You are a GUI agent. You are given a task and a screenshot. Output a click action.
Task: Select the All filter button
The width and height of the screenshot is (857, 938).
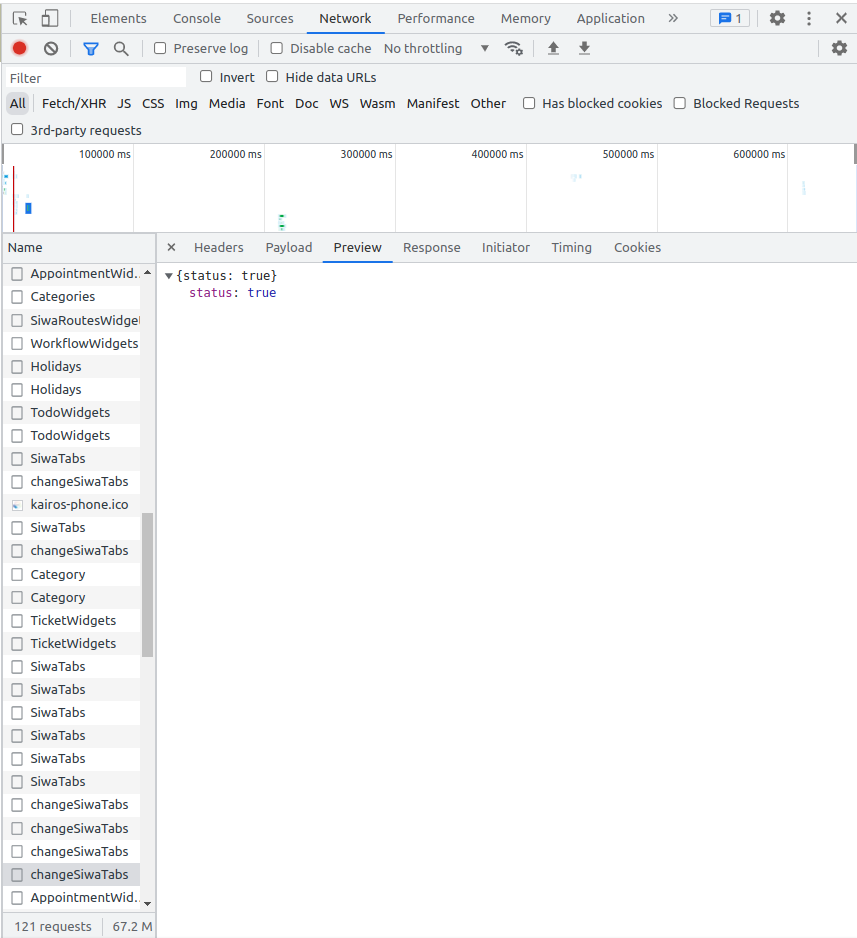click(18, 103)
